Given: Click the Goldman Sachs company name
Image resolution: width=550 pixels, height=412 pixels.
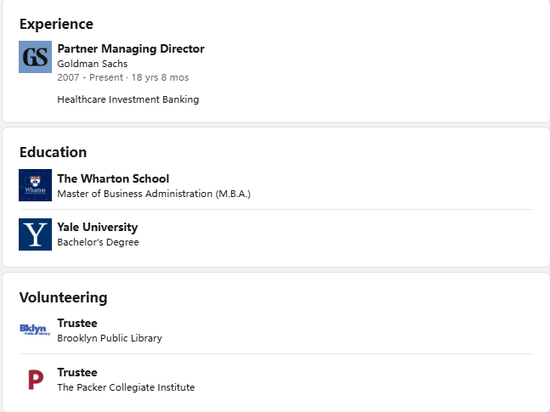Looking at the screenshot, I should click(x=92, y=64).
